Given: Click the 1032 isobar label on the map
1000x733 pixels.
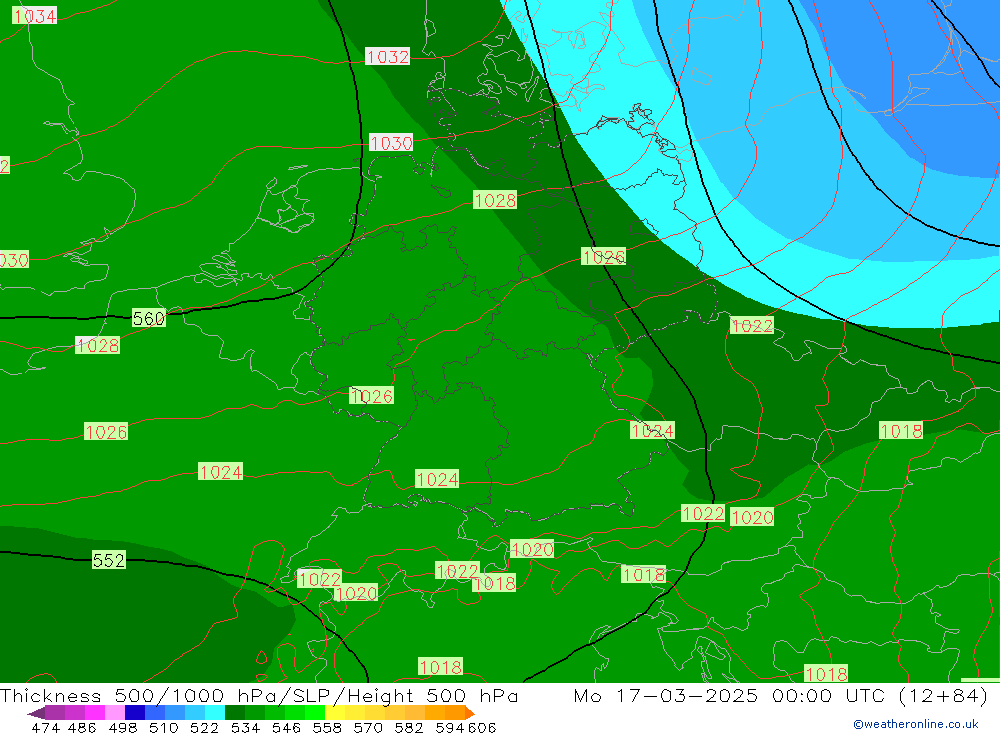Looking at the screenshot, I should click(x=388, y=57).
